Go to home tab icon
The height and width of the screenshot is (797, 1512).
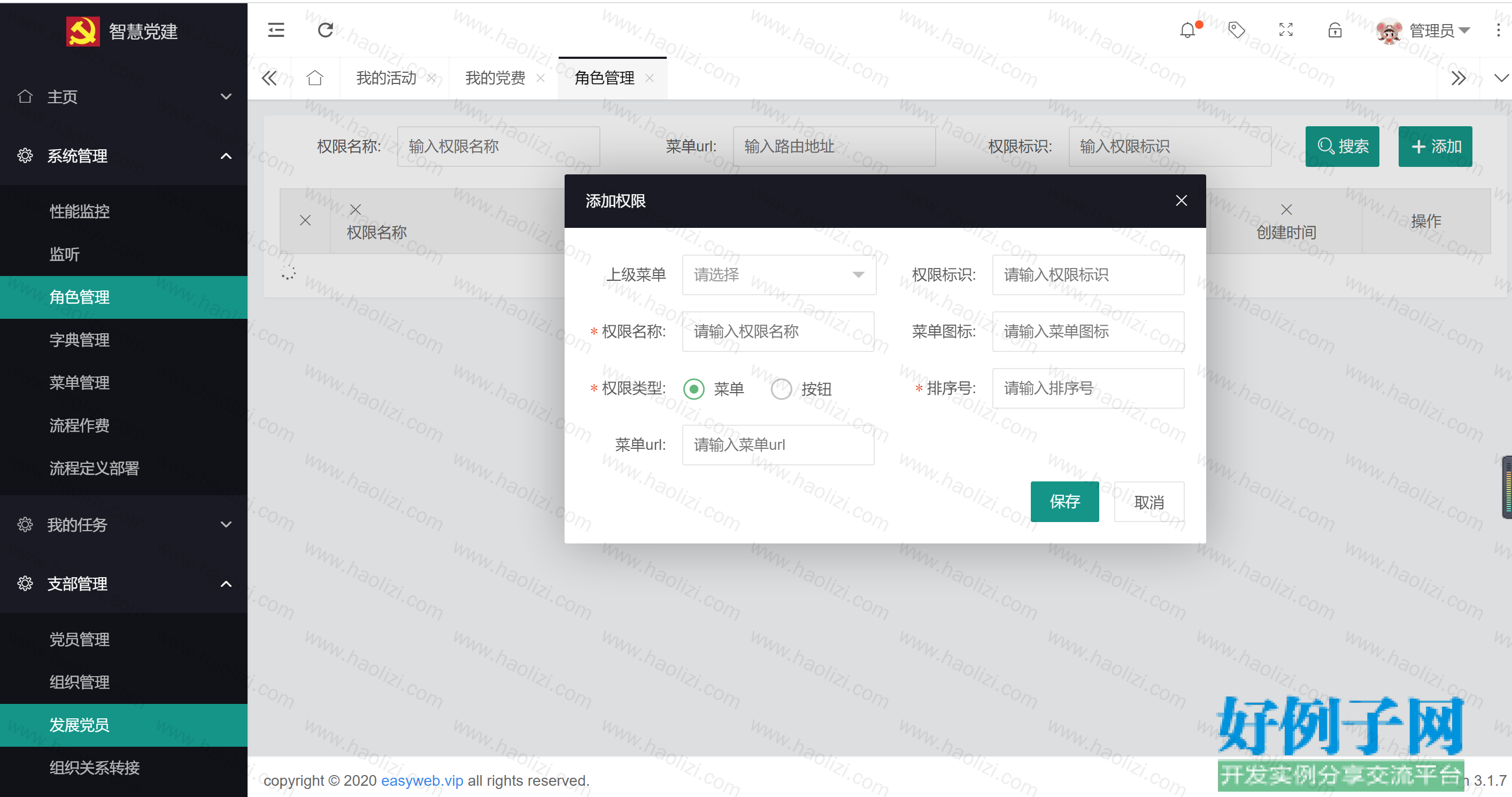(314, 78)
